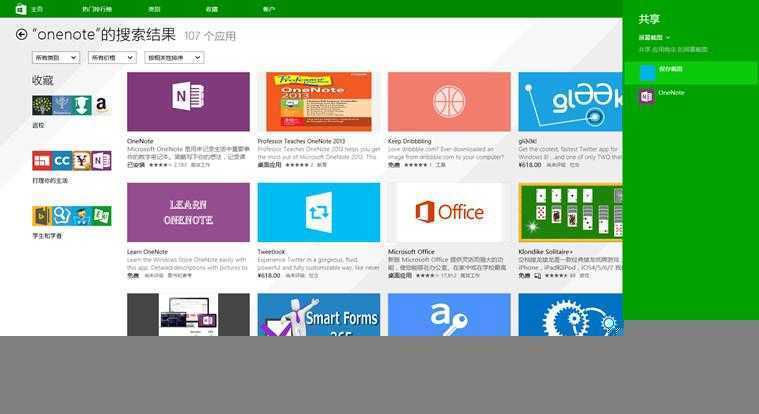Open the blue gleek Twitter app tile
Viewport: 759px width, 414px height.
tap(570, 102)
